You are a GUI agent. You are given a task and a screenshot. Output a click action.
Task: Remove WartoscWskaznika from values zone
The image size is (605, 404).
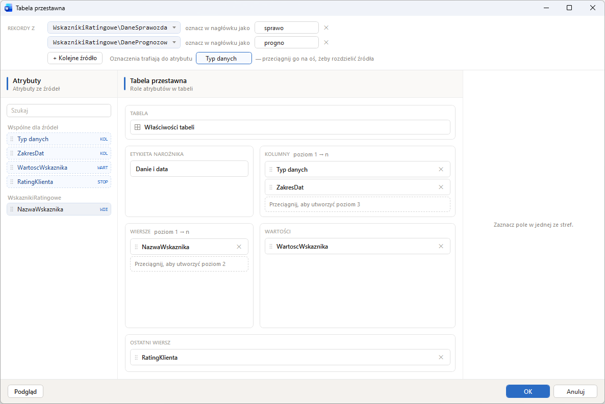point(441,246)
